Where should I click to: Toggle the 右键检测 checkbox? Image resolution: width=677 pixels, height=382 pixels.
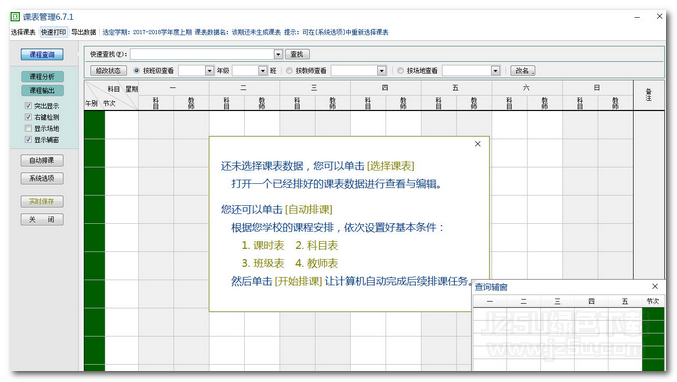(x=28, y=117)
